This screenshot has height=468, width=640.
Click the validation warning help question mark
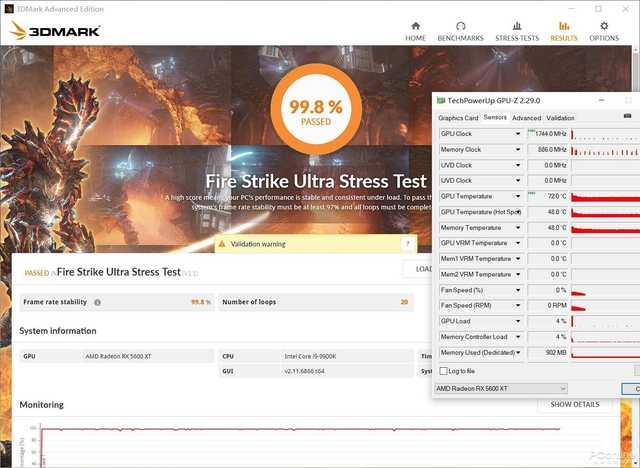[408, 243]
